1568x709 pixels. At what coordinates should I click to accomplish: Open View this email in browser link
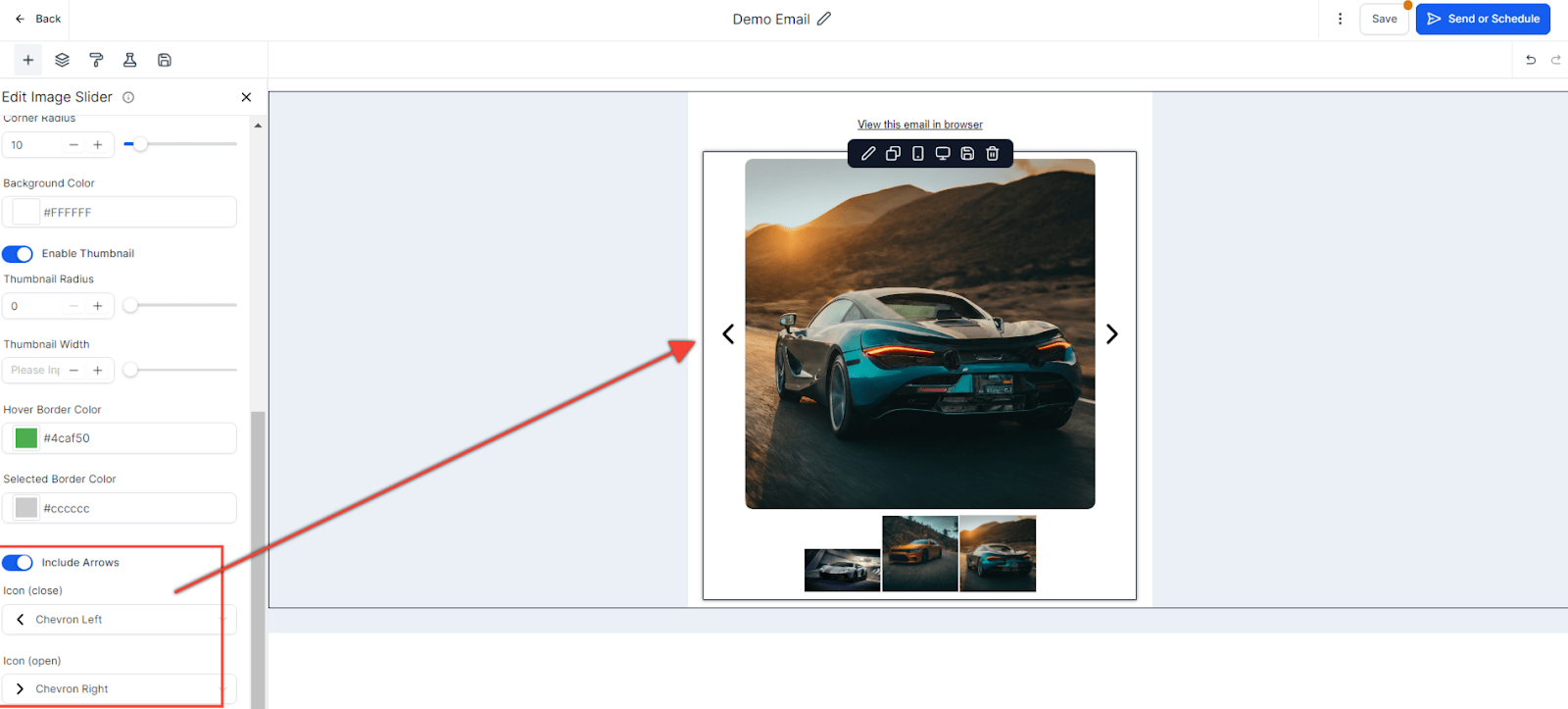pyautogui.click(x=919, y=125)
